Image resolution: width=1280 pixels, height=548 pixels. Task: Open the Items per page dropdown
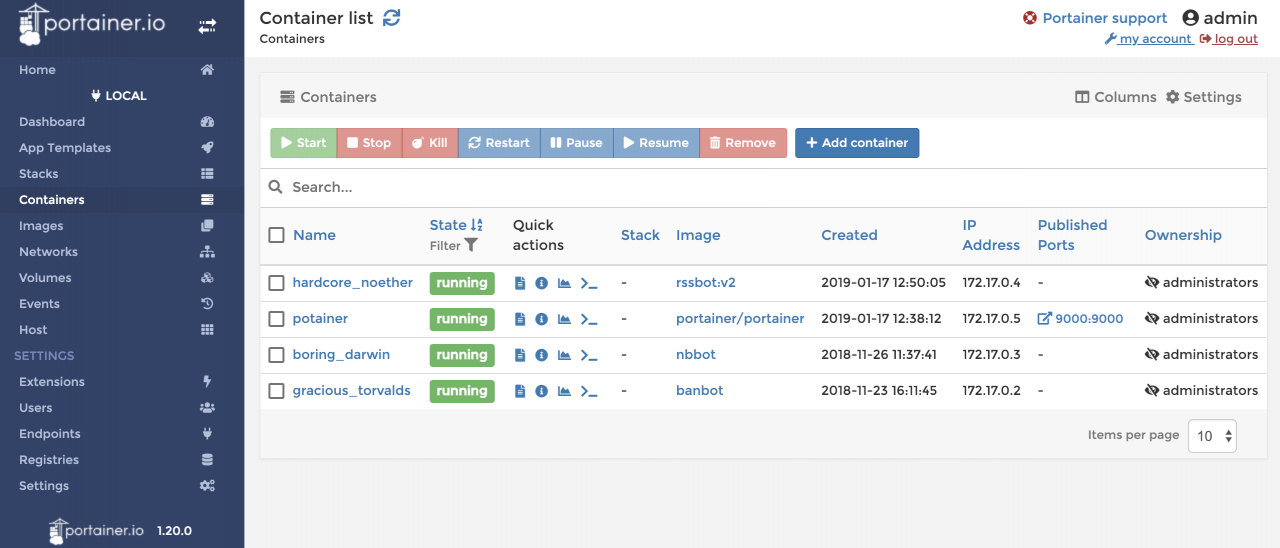pyautogui.click(x=1213, y=436)
